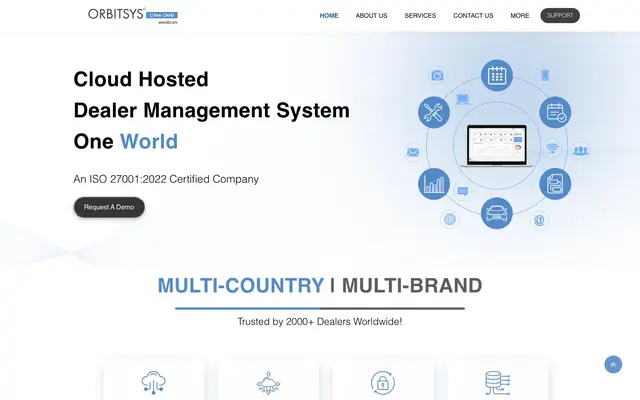
Task: Click the small camera icon
Action: point(437,76)
